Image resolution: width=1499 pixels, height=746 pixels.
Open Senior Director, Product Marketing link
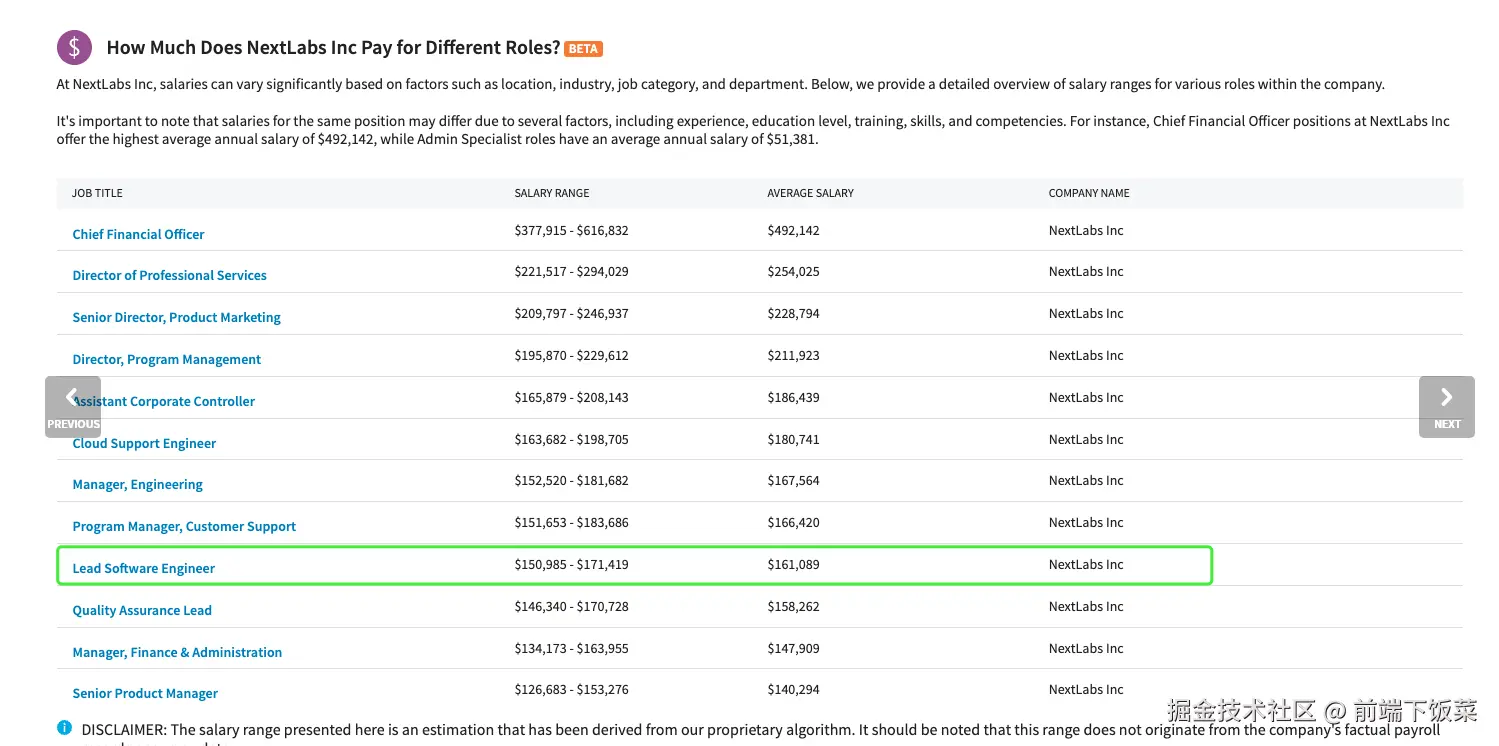click(x=176, y=317)
